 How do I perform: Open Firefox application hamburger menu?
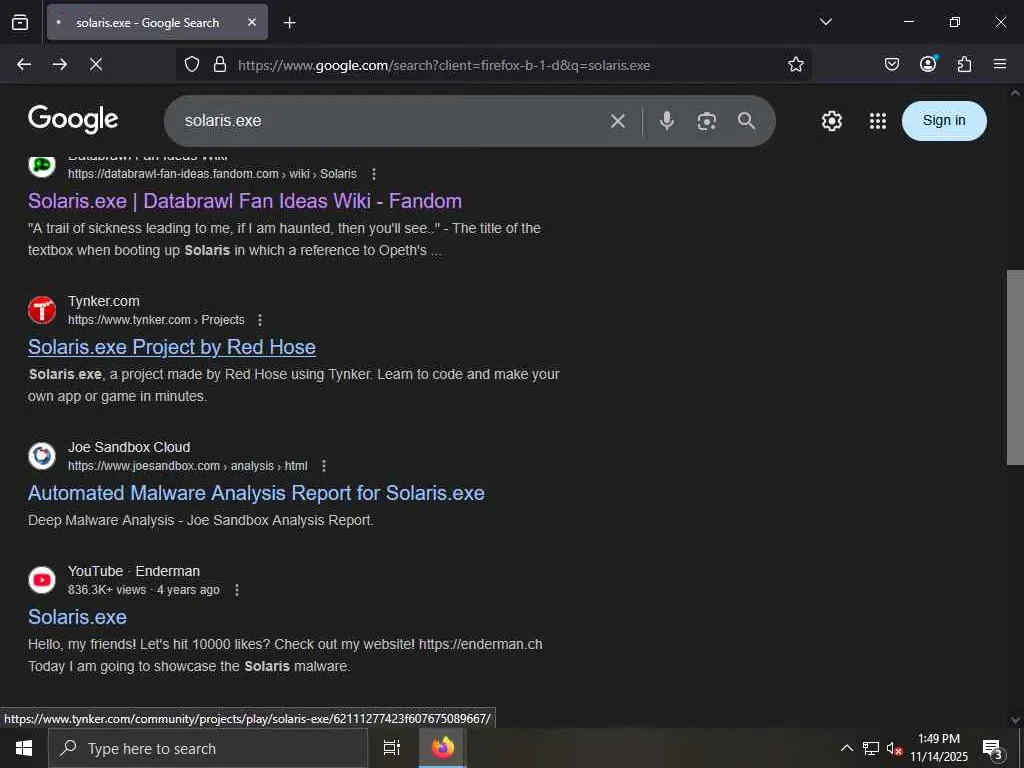click(1000, 64)
